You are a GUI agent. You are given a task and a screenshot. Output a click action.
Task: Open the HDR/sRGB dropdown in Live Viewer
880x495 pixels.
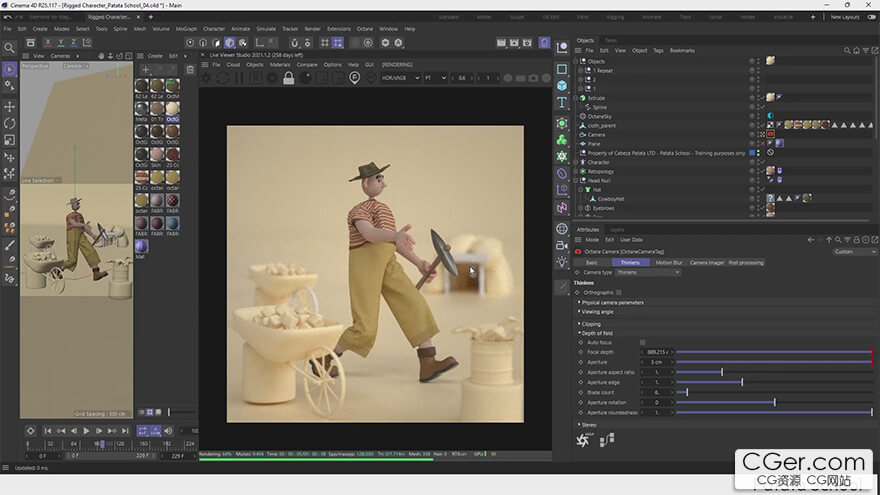400,78
